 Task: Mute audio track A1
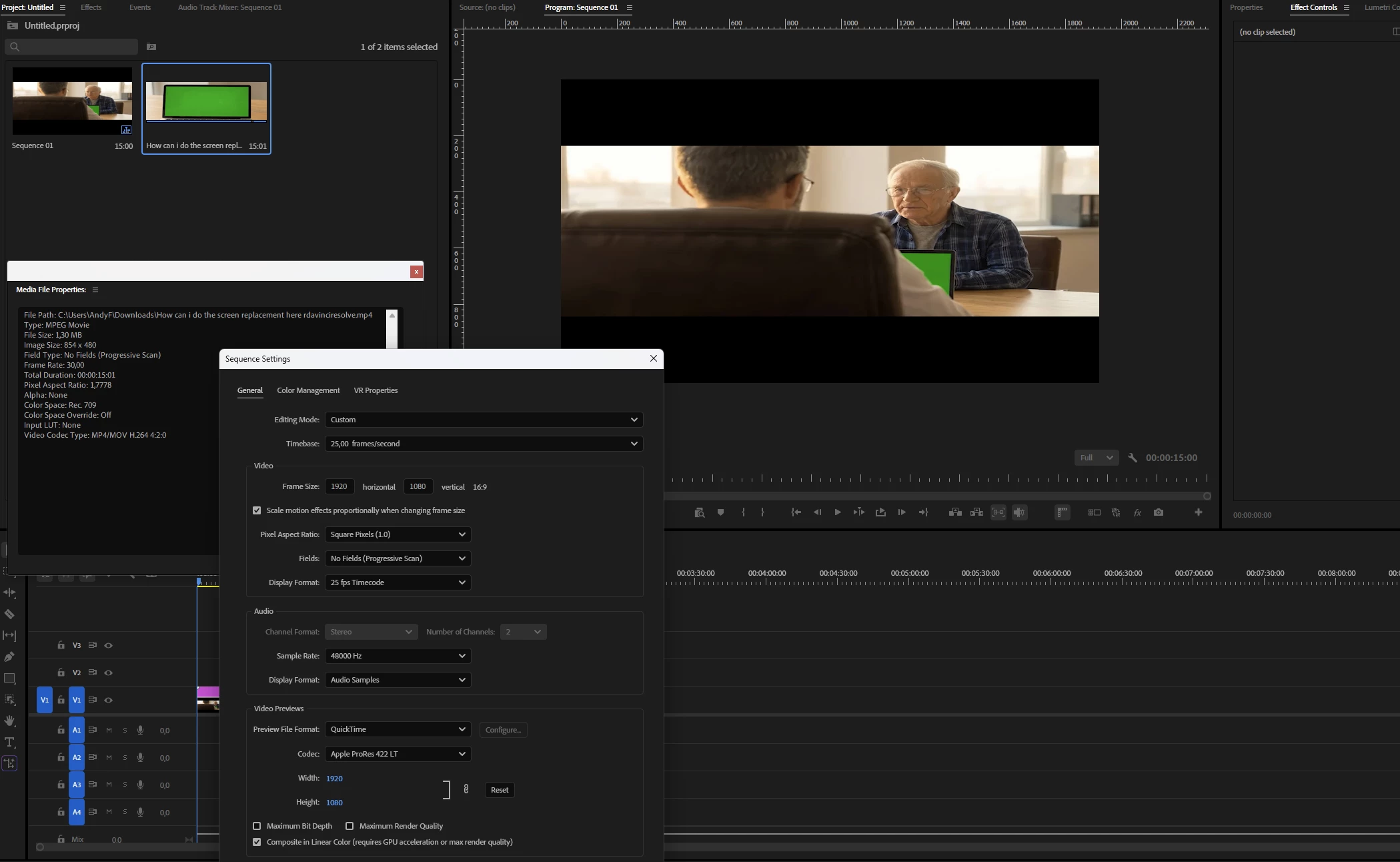pos(109,730)
